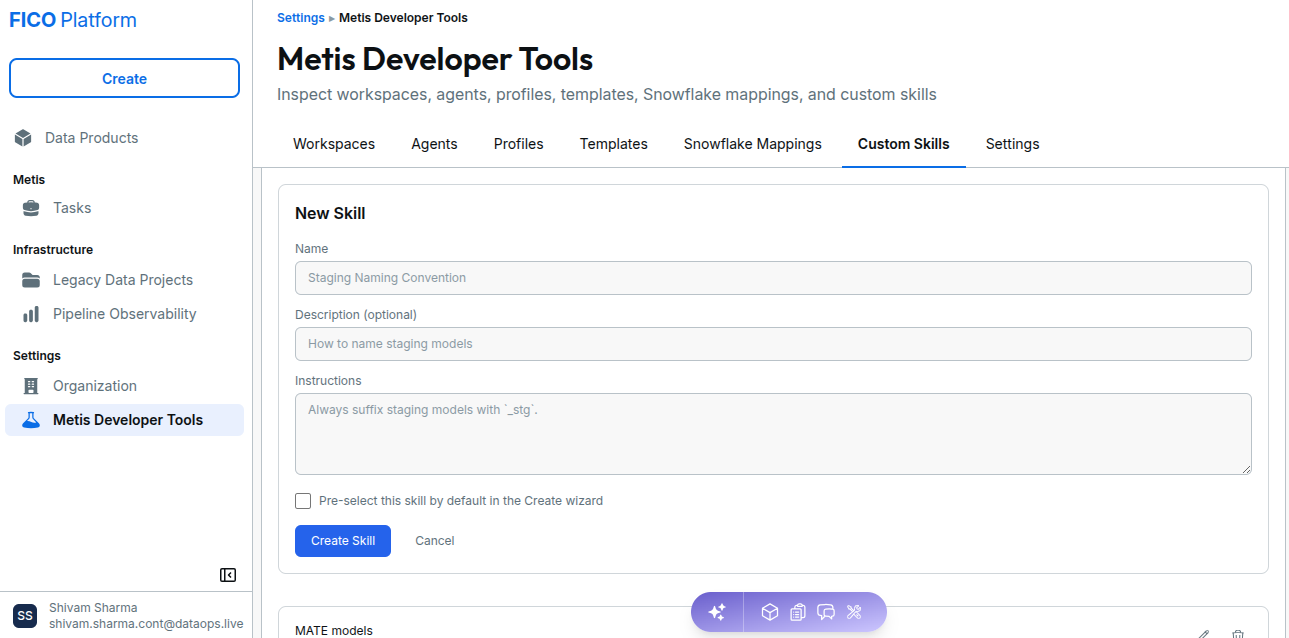Switch to the Snowflake Mappings tab

point(753,144)
